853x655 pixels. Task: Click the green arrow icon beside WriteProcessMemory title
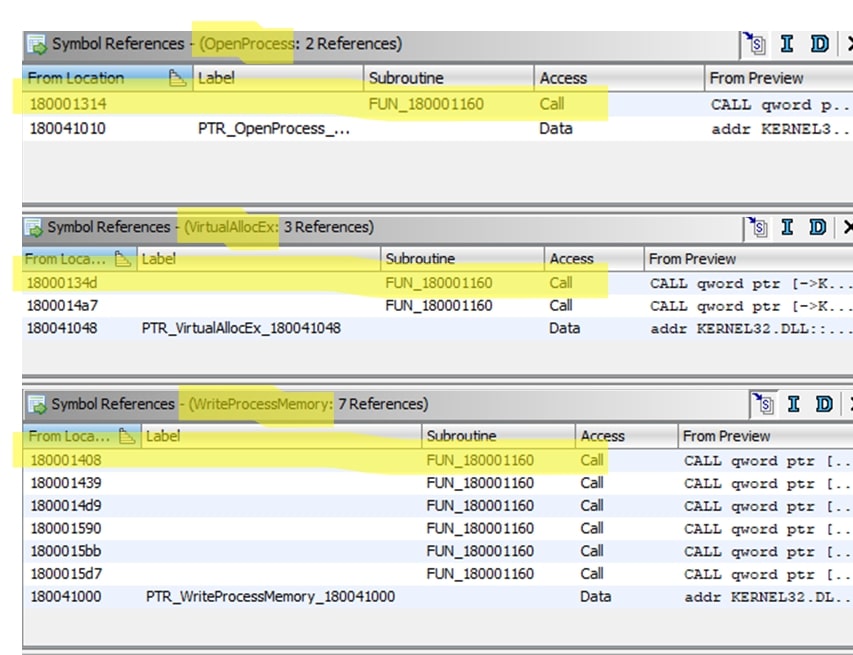click(x=37, y=404)
